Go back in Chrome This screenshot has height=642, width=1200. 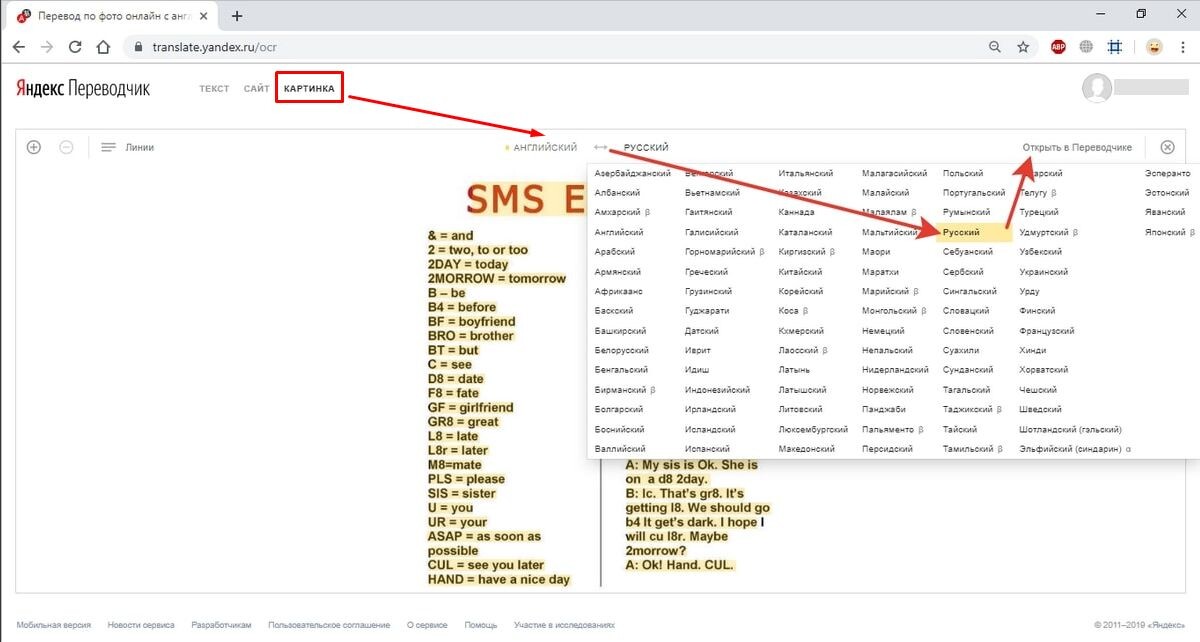19,47
